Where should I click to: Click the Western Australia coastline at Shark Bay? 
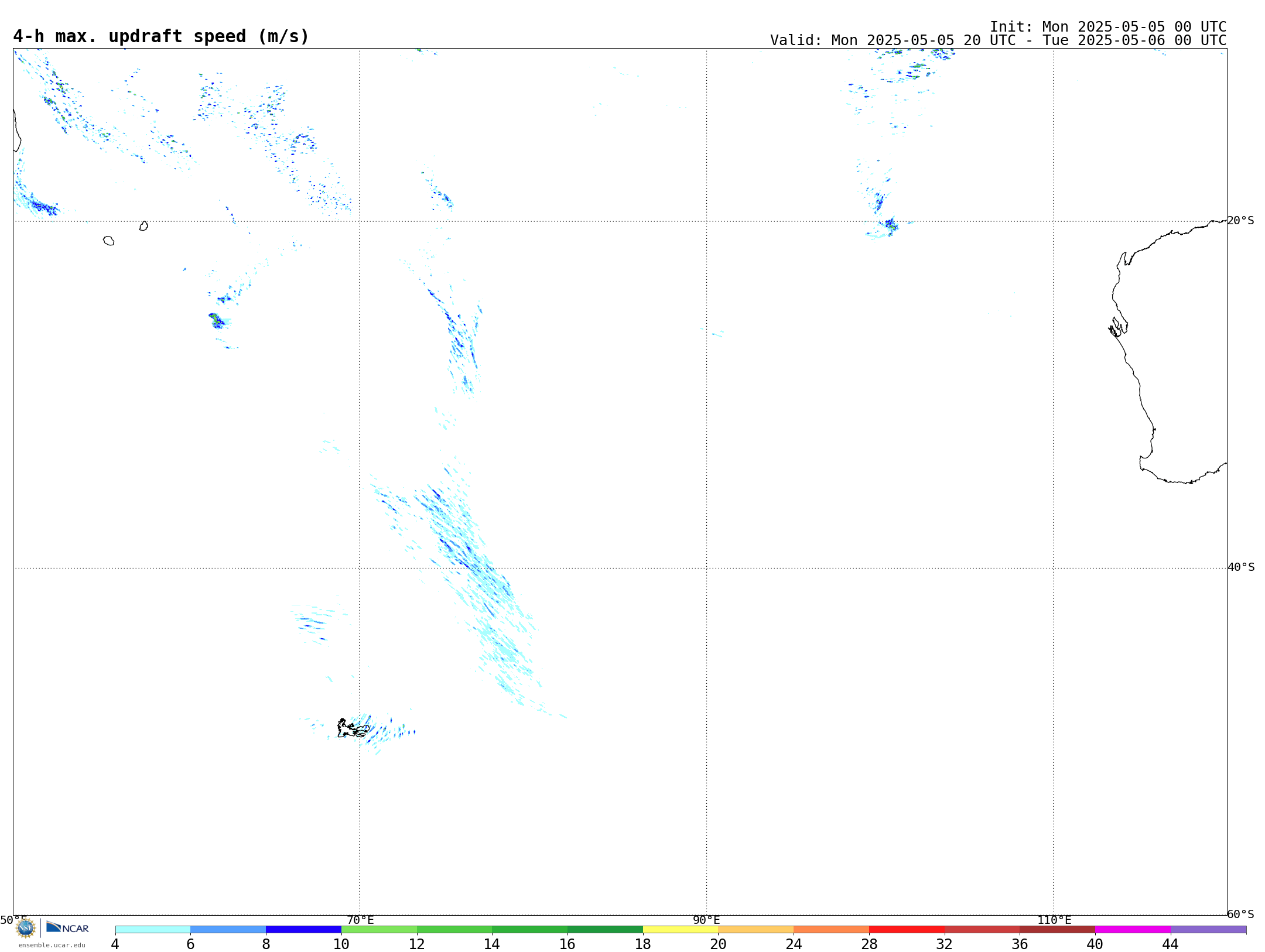[x=1117, y=327]
